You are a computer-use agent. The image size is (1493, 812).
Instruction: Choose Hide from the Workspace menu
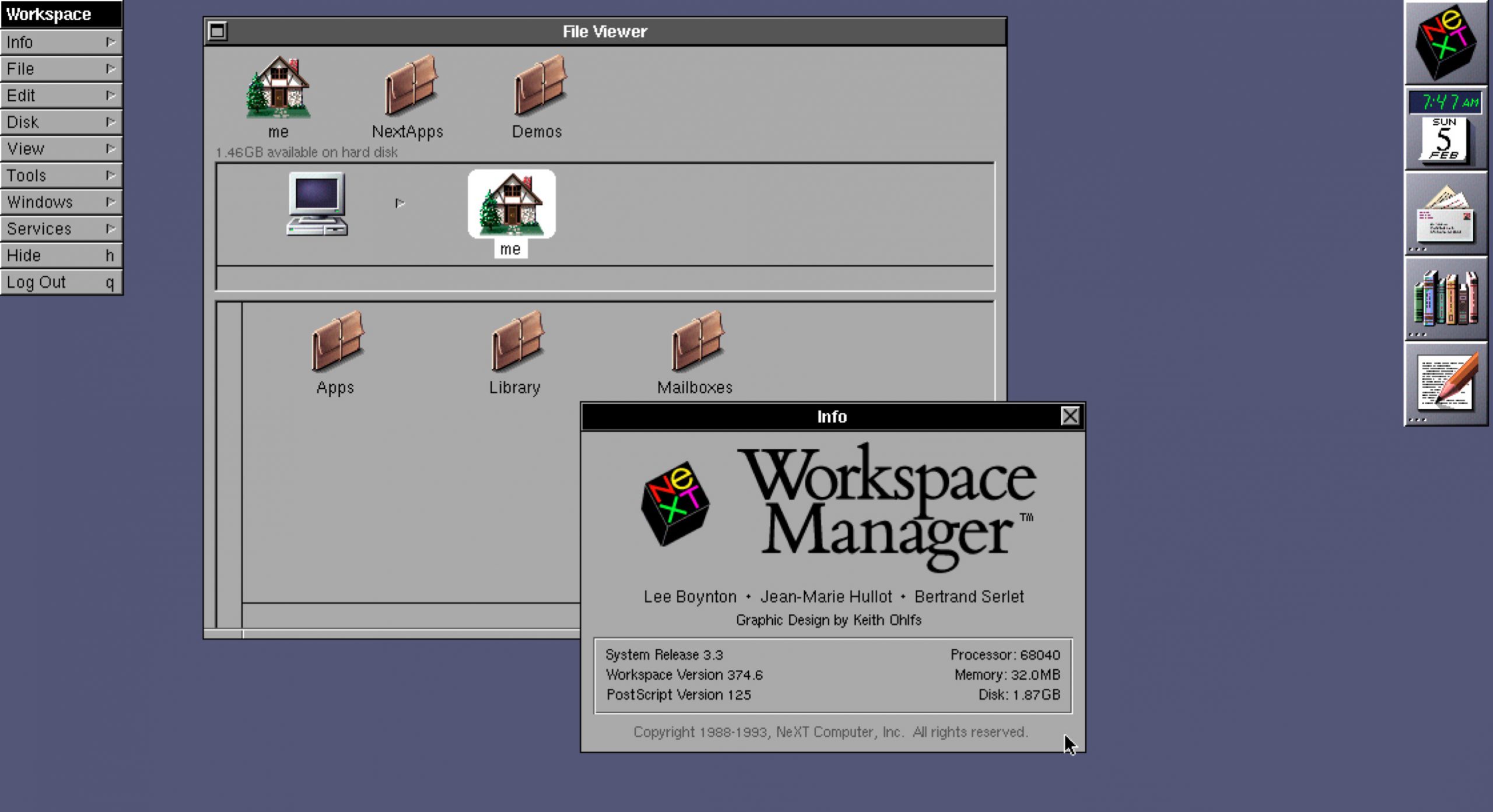(x=61, y=255)
